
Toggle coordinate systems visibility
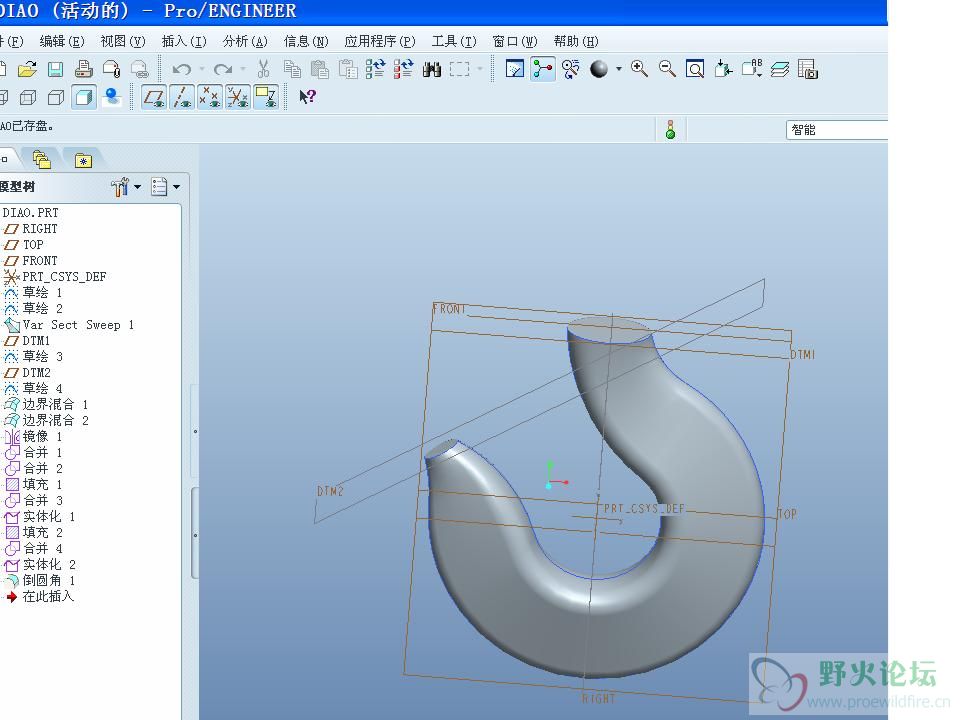pyautogui.click(x=238, y=97)
